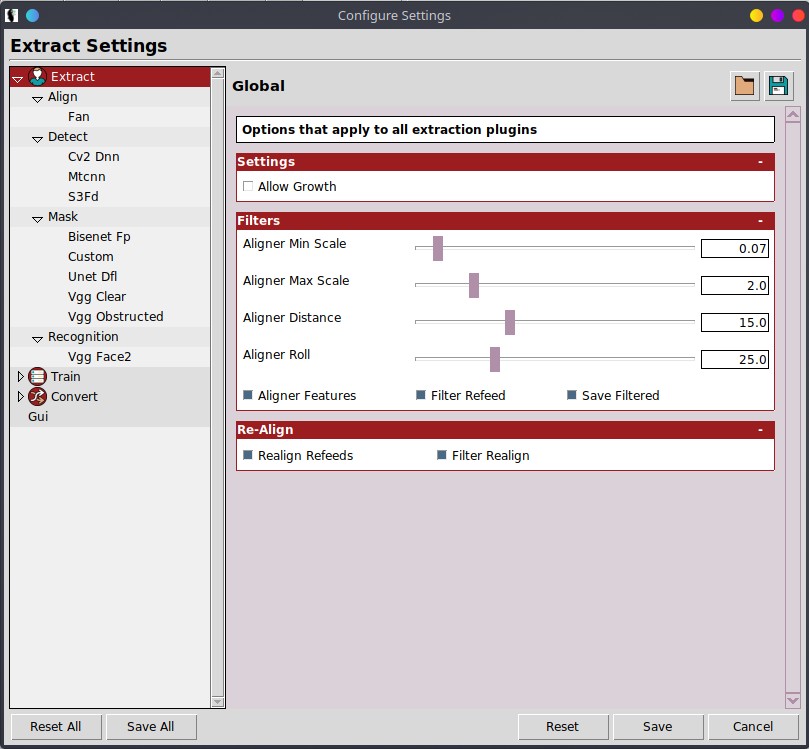Click the Reset button
The height and width of the screenshot is (749, 809).
click(562, 726)
